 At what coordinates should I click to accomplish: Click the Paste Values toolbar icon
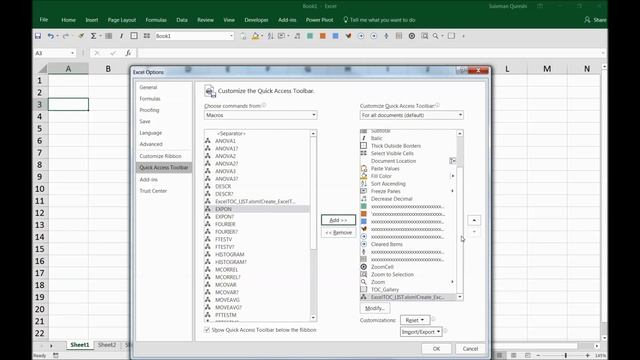[243, 36]
